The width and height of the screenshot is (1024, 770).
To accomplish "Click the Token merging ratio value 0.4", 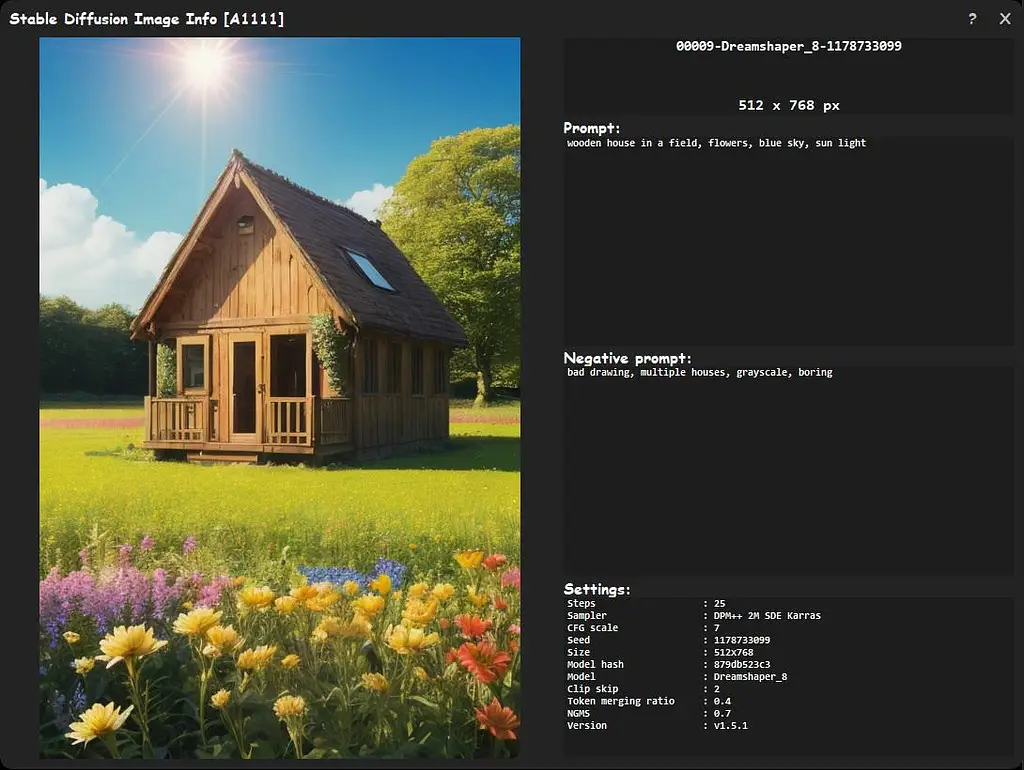I will [722, 701].
